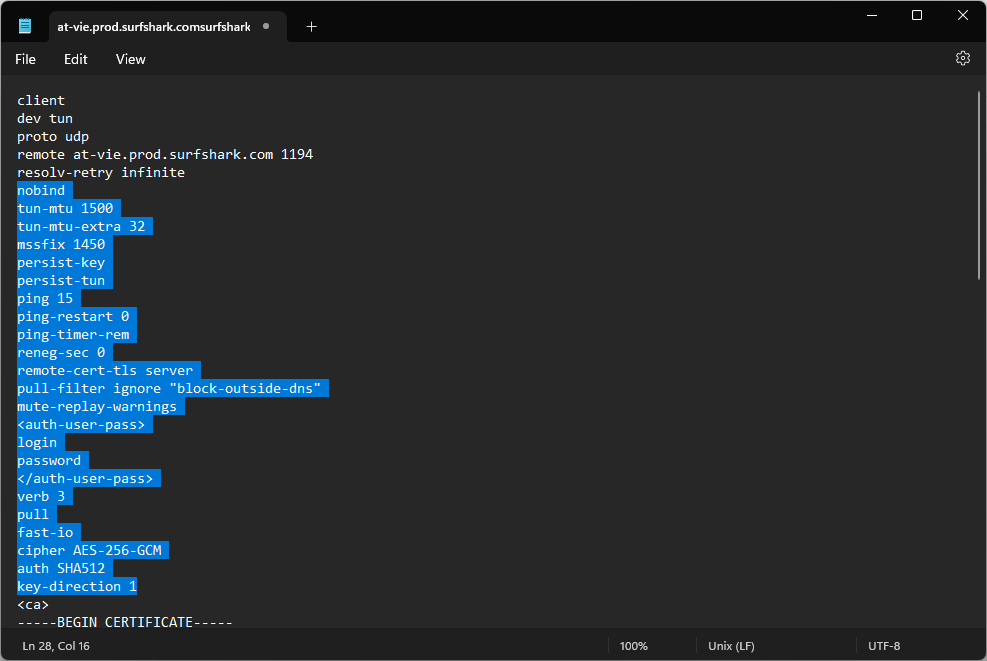Open Notepad settings gear icon
This screenshot has height=661, width=987.
pos(962,58)
